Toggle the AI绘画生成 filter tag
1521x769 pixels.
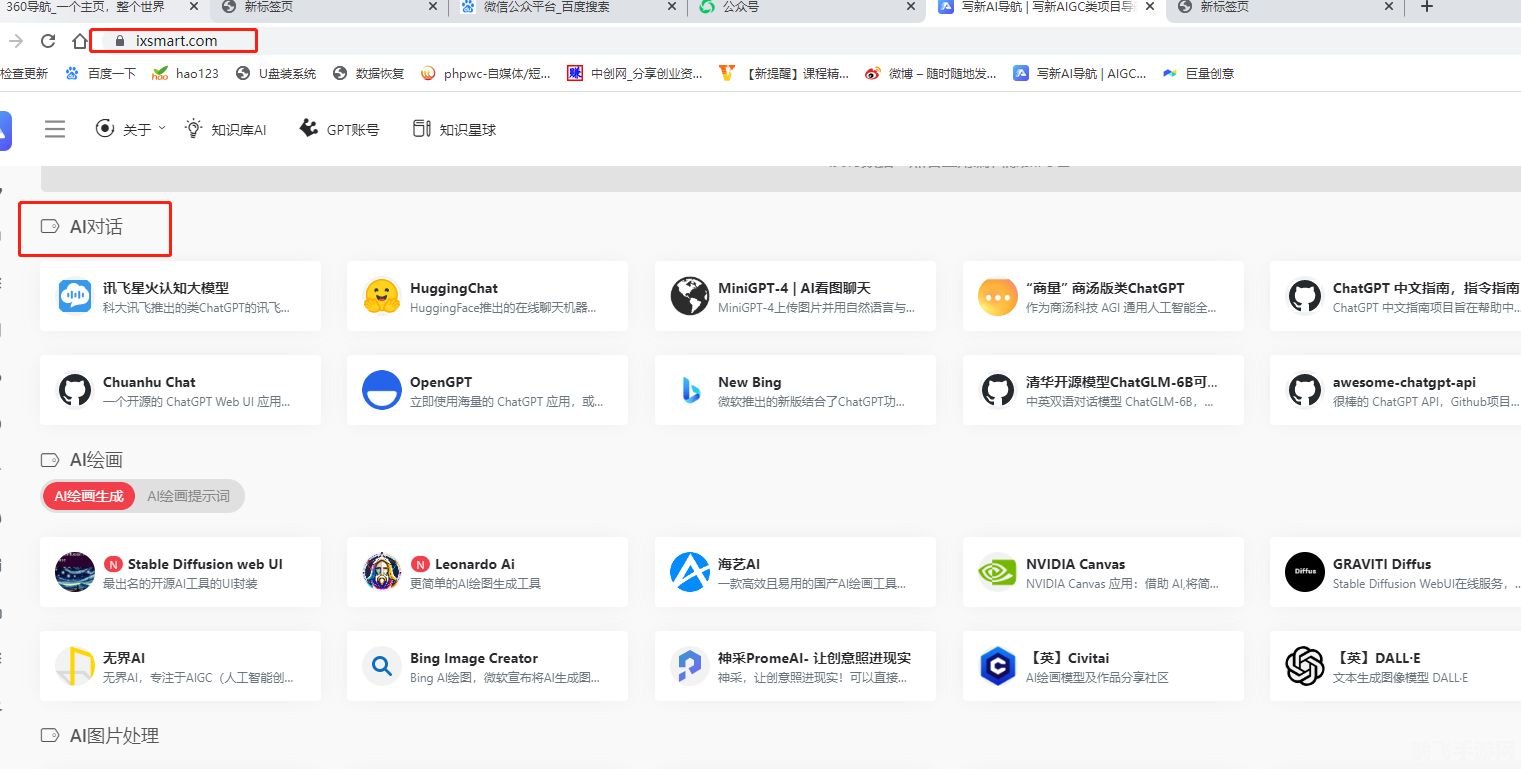click(x=88, y=496)
